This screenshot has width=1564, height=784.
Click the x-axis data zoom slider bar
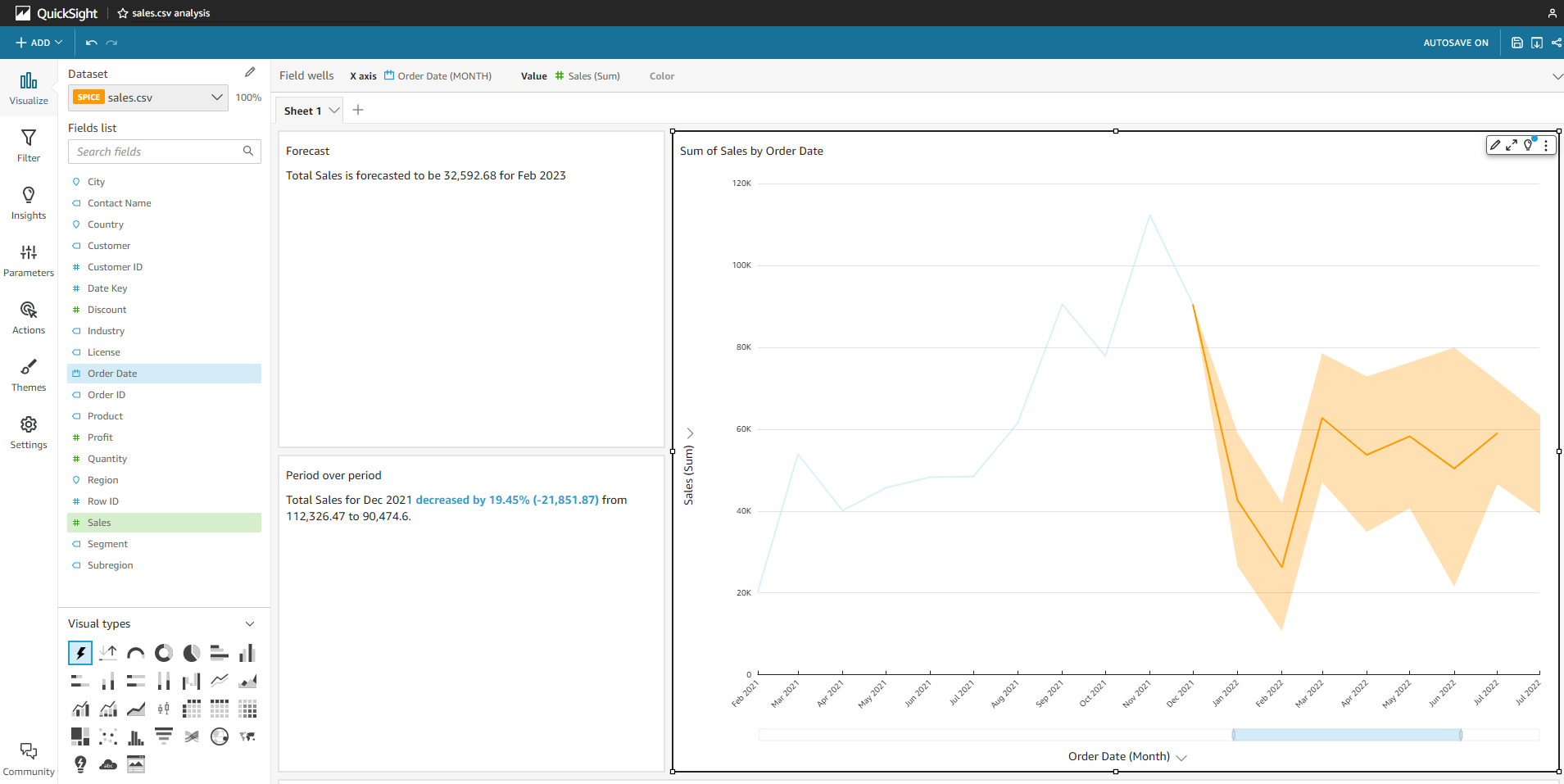tap(1347, 735)
